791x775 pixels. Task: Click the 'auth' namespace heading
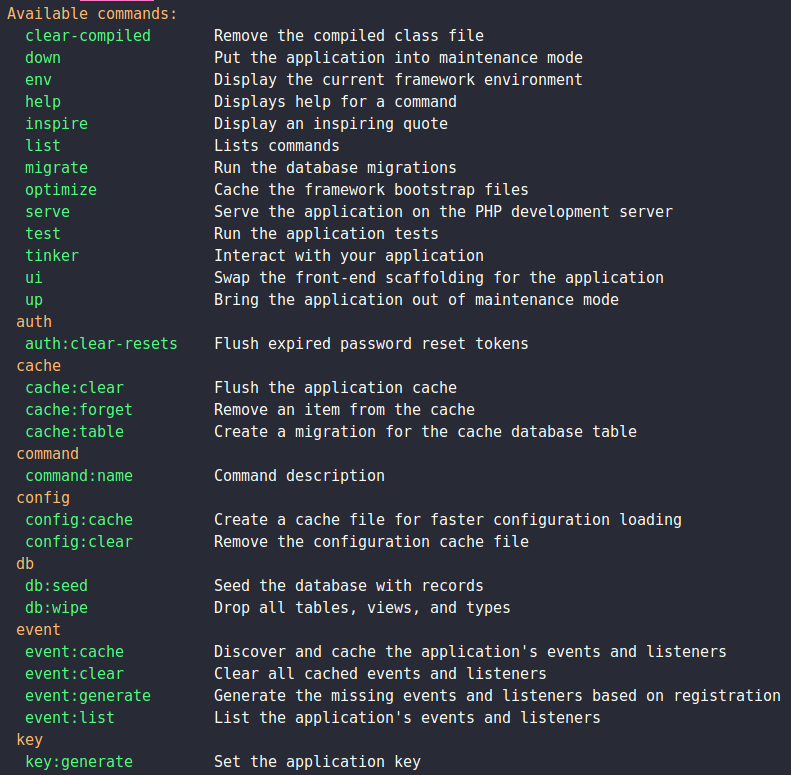pyautogui.click(x=34, y=322)
